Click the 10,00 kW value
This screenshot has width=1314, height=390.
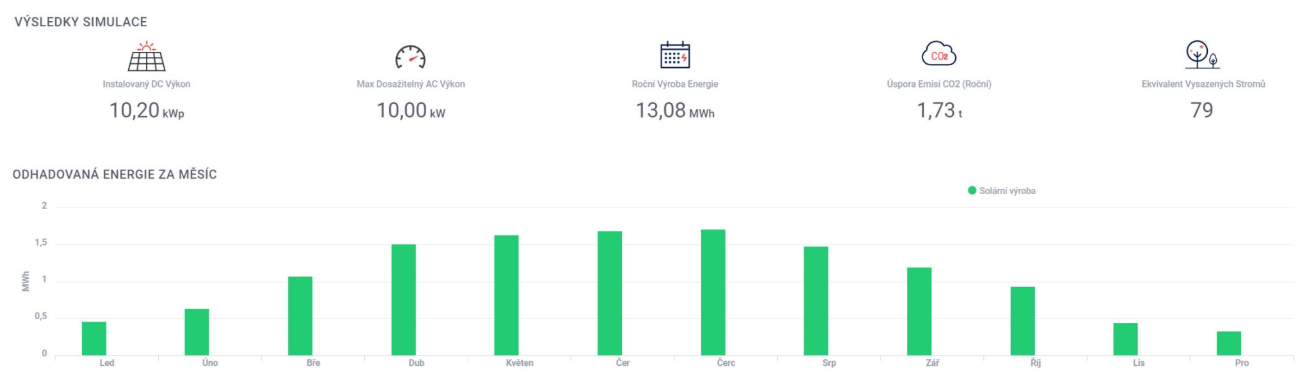click(411, 111)
